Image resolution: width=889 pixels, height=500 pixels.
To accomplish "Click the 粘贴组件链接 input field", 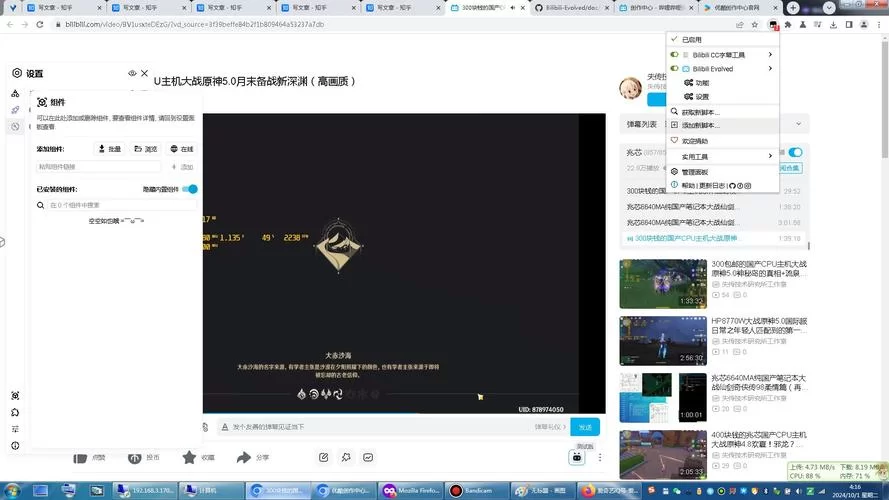I will point(99,167).
